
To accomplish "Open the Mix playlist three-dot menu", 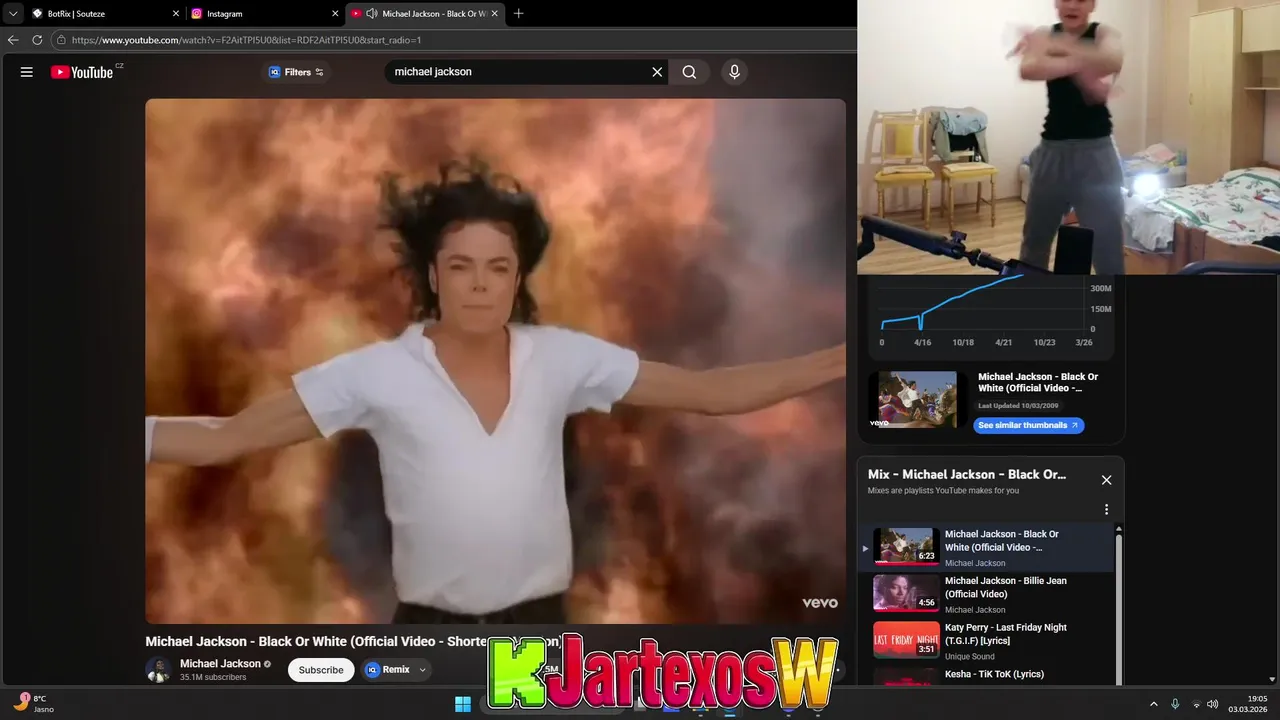I will click(1106, 509).
